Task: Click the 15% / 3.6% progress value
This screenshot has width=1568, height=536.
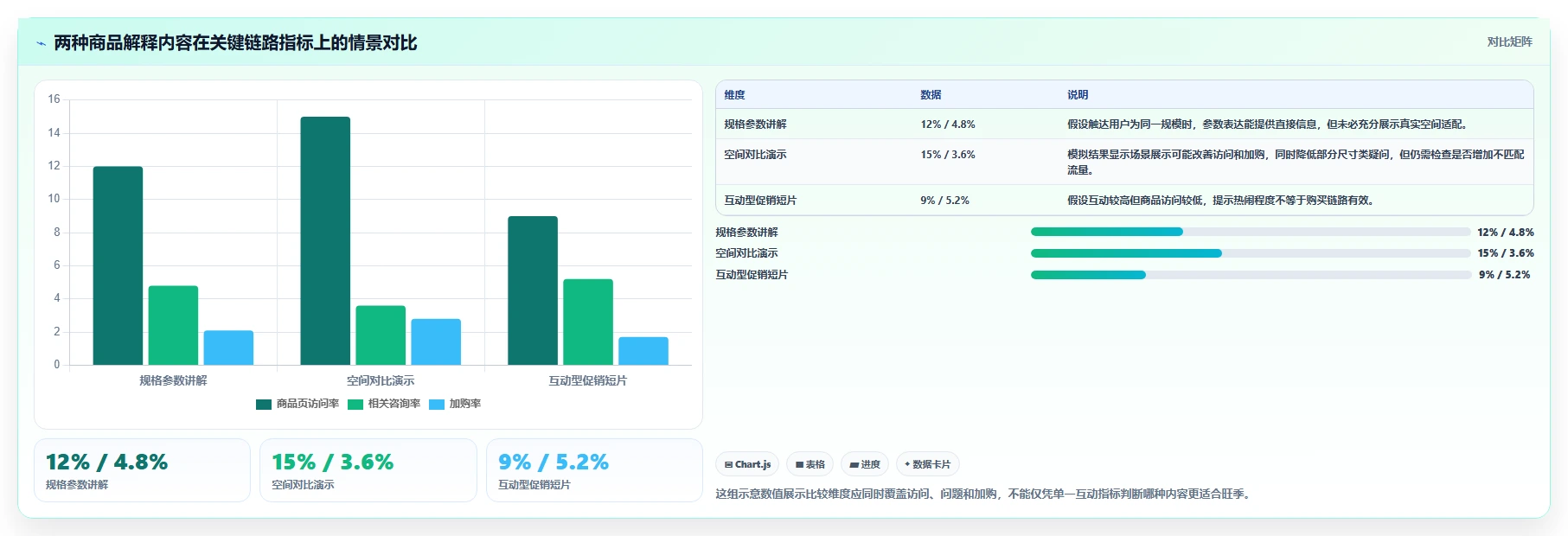Action: 1506,253
